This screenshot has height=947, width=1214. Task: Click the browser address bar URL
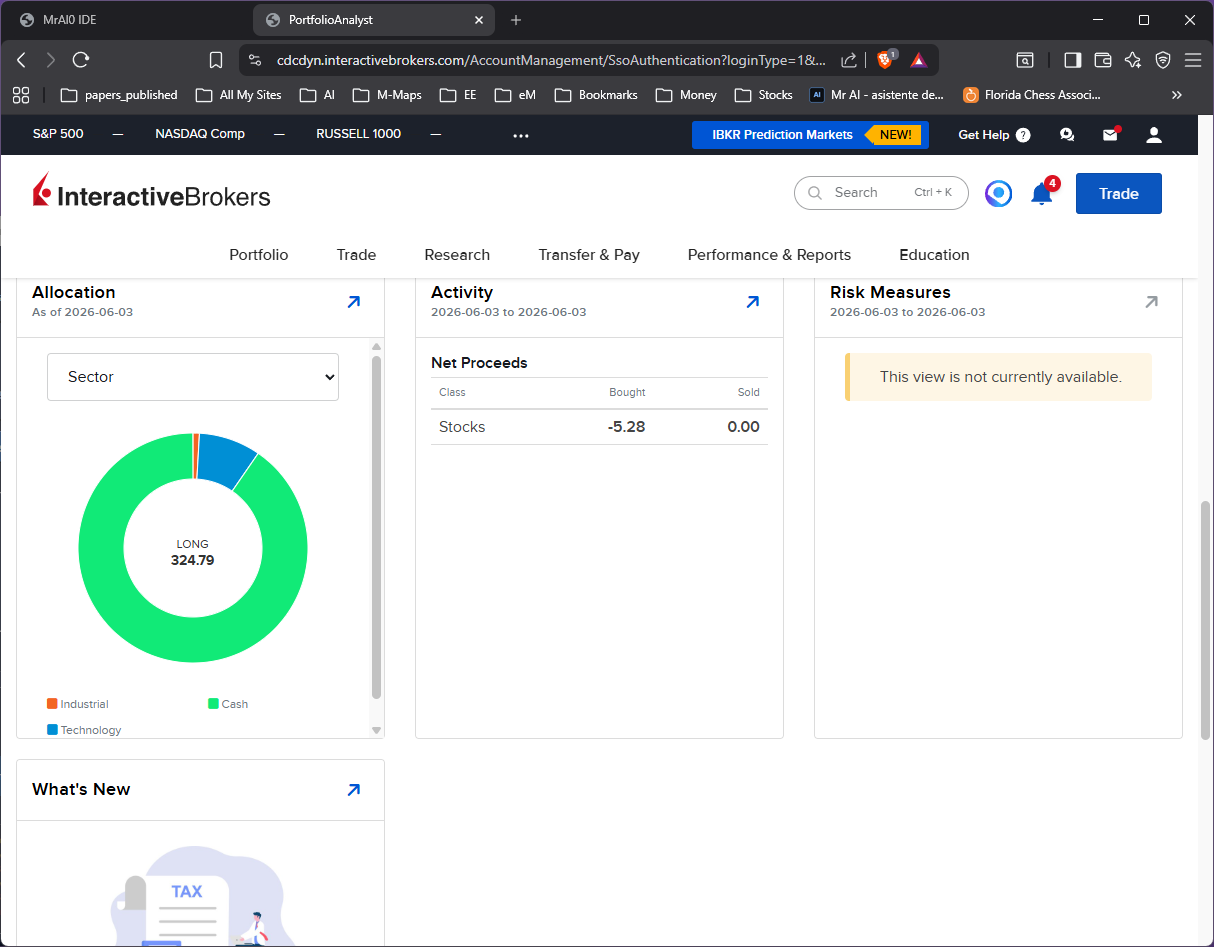pos(551,60)
